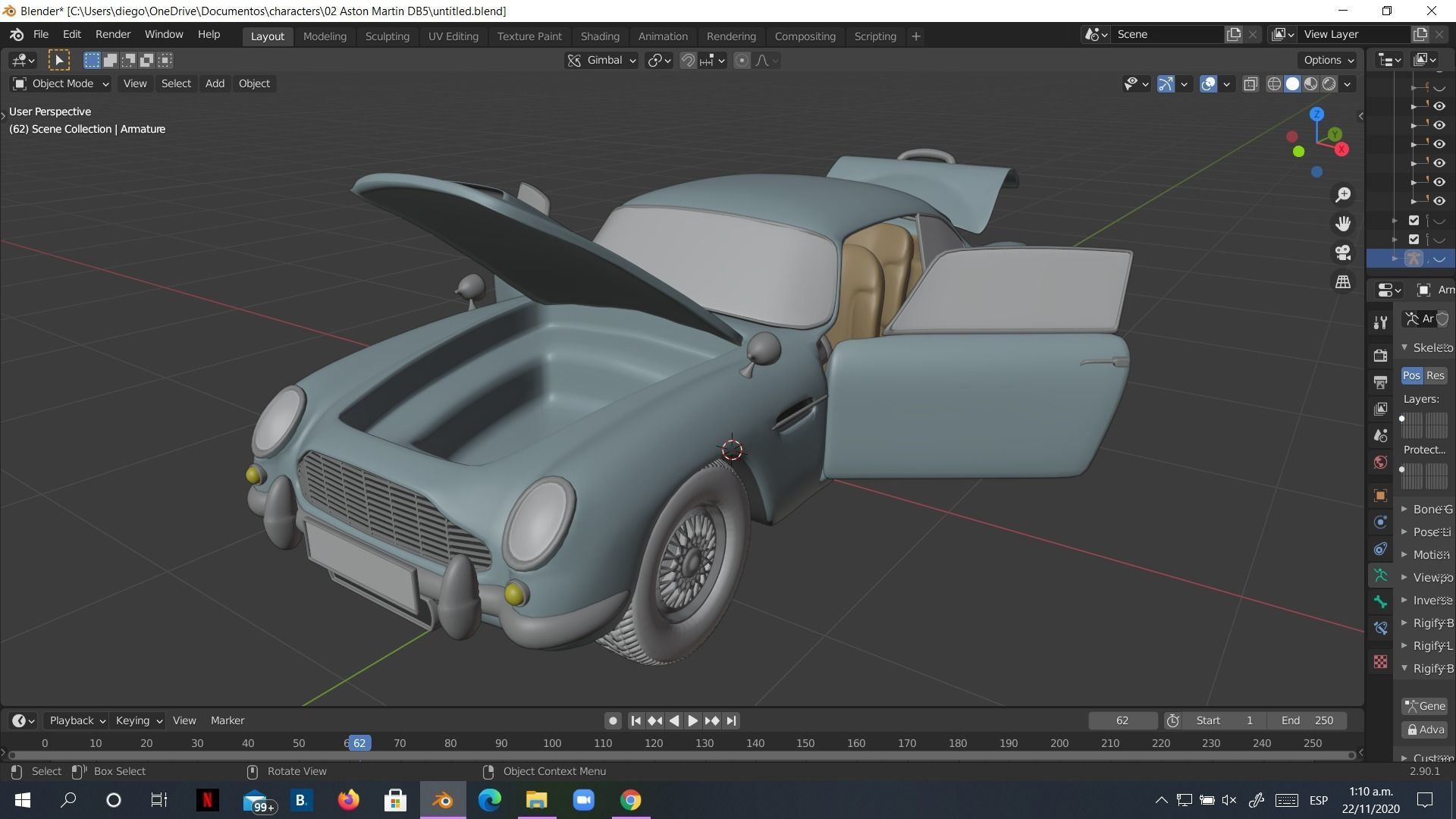Click the auto keying record button
Screen dimensions: 1456x819
pos(613,720)
